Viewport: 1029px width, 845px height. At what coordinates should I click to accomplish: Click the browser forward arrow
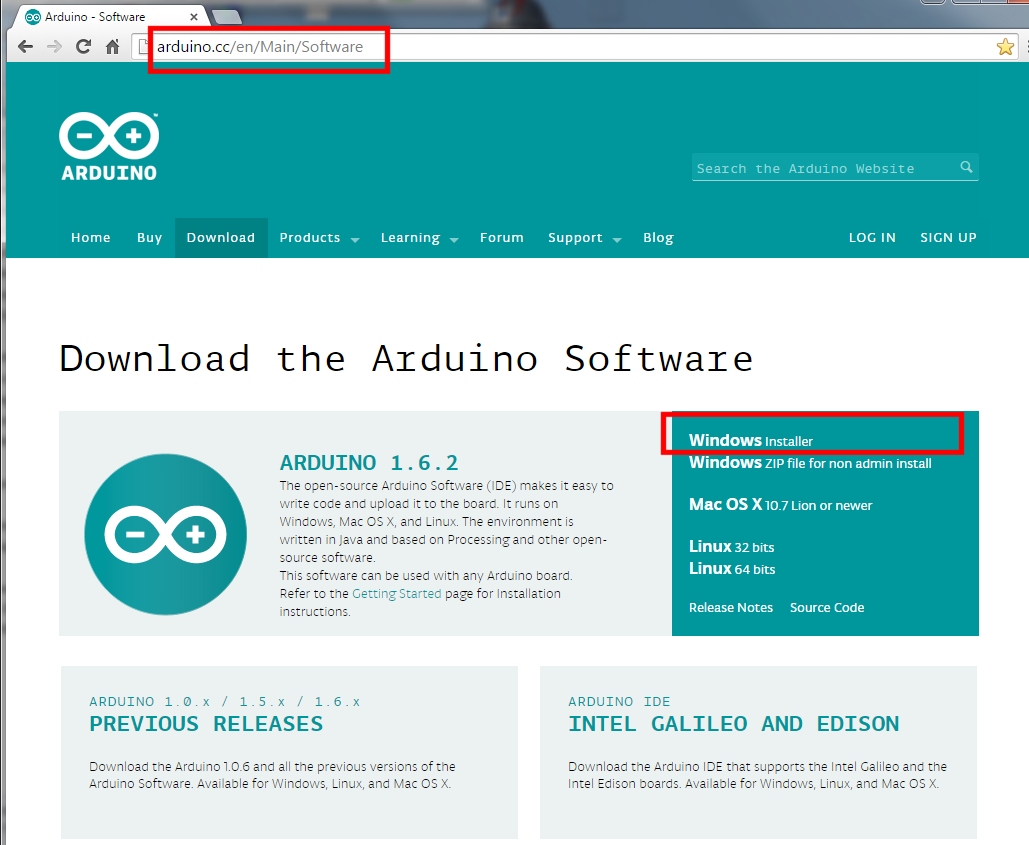(54, 47)
